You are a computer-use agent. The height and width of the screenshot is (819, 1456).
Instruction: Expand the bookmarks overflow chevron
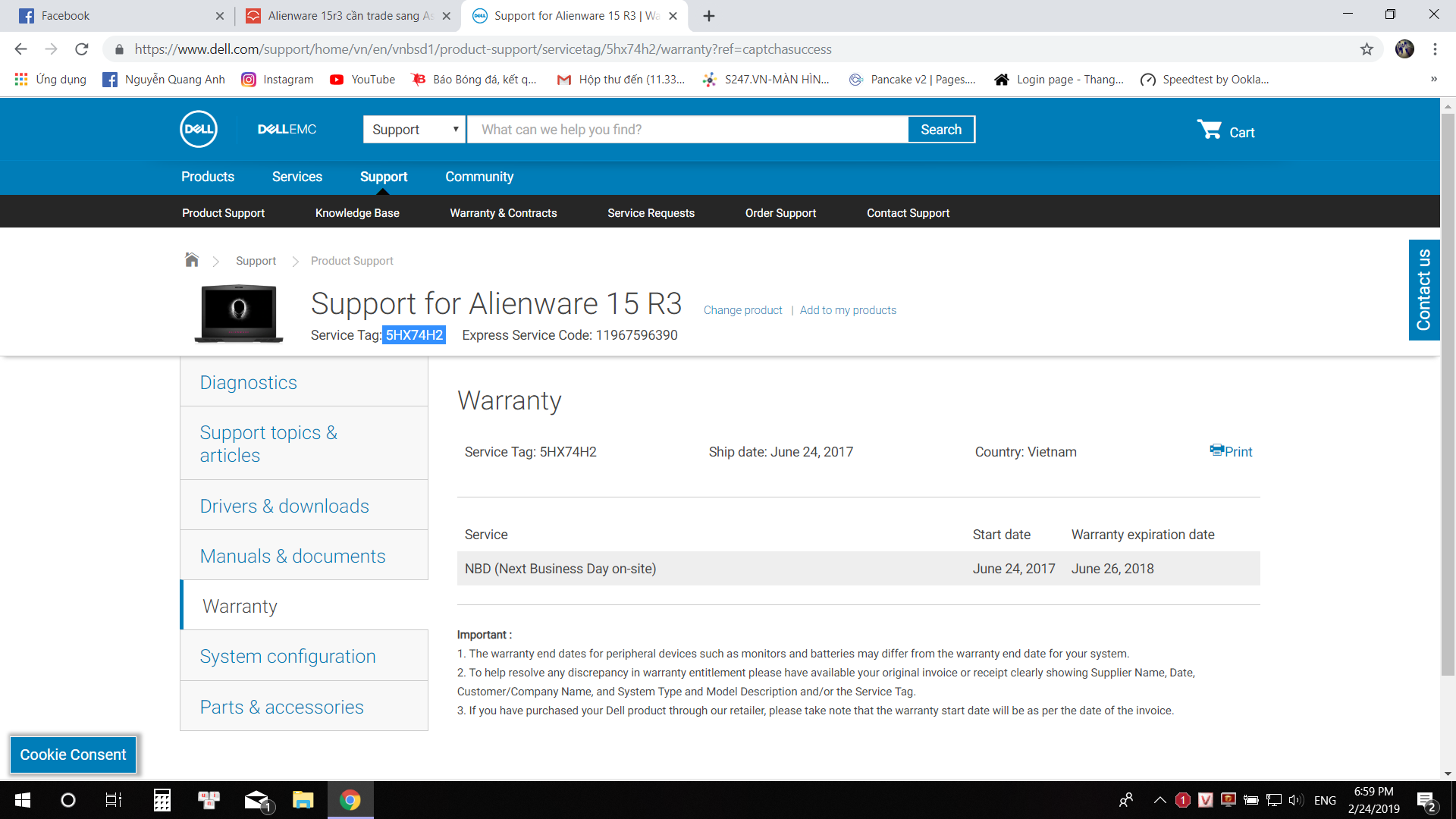1433,80
